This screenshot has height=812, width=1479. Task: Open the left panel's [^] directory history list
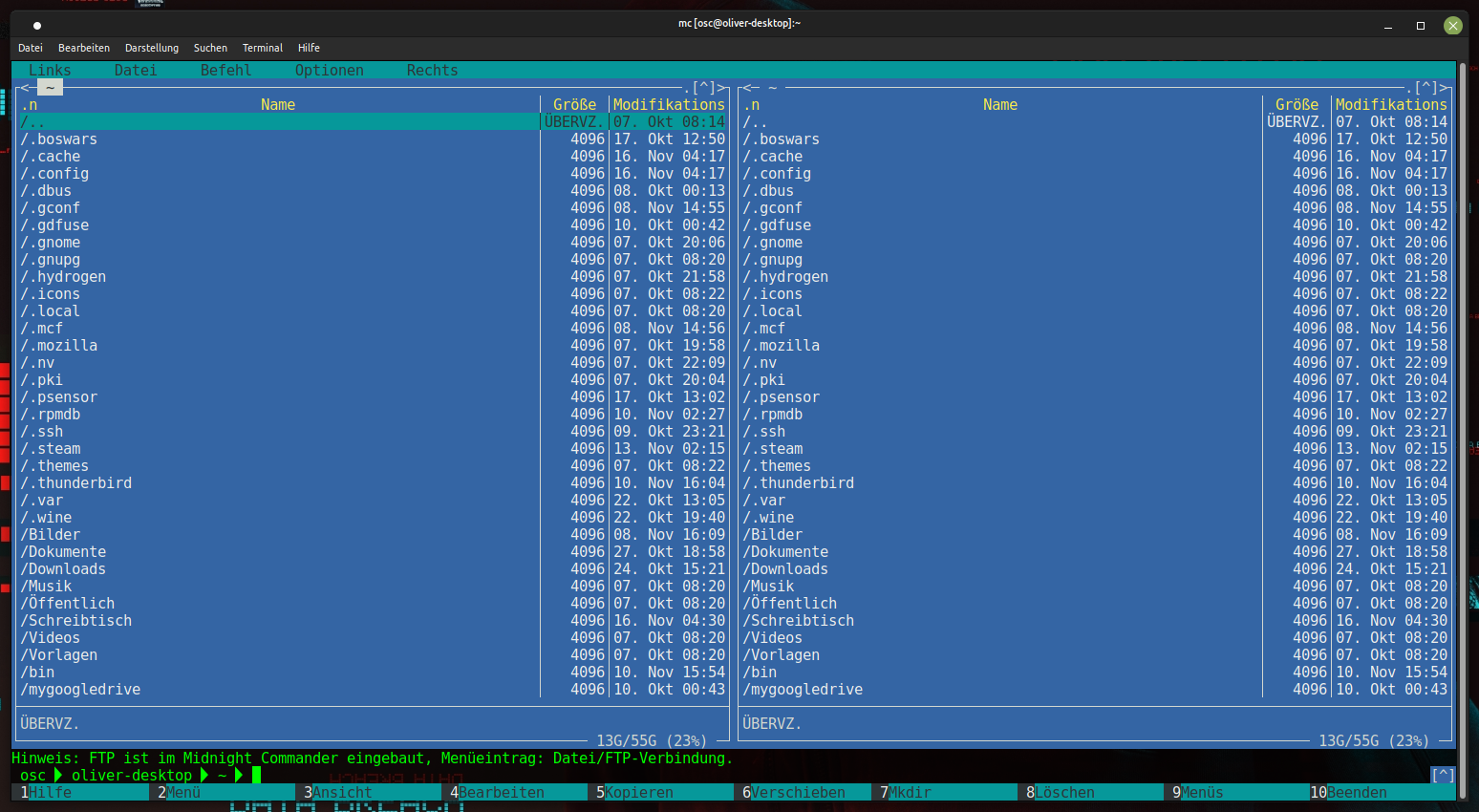703,88
